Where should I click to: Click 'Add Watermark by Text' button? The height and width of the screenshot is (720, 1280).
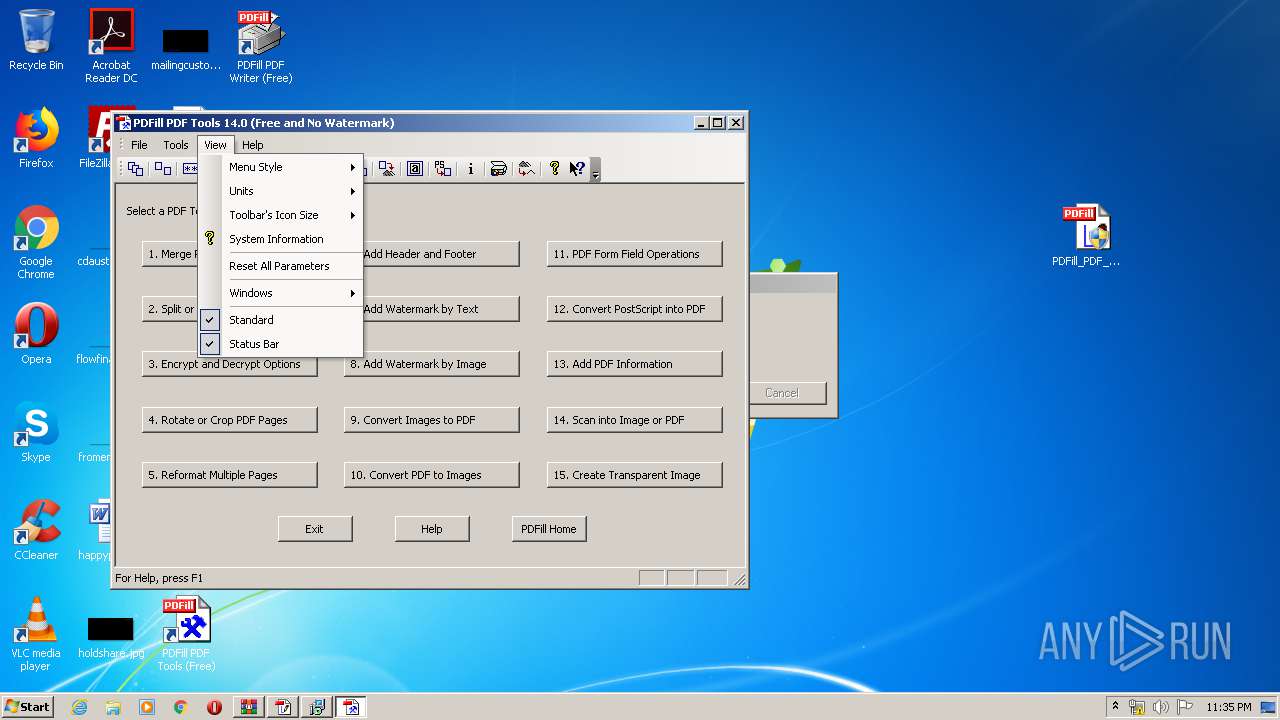(440, 309)
